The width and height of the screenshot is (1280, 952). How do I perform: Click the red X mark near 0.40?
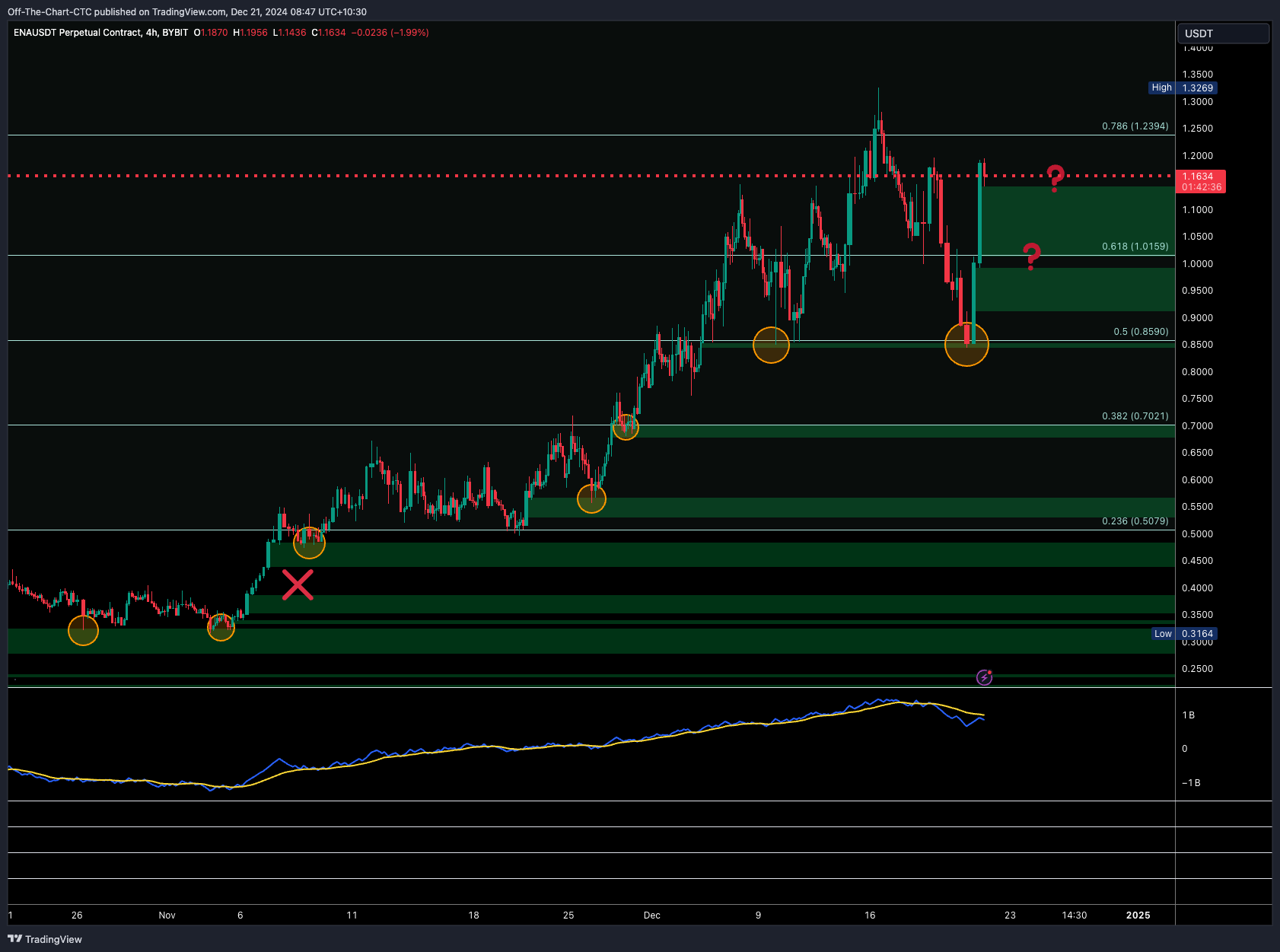(x=298, y=584)
